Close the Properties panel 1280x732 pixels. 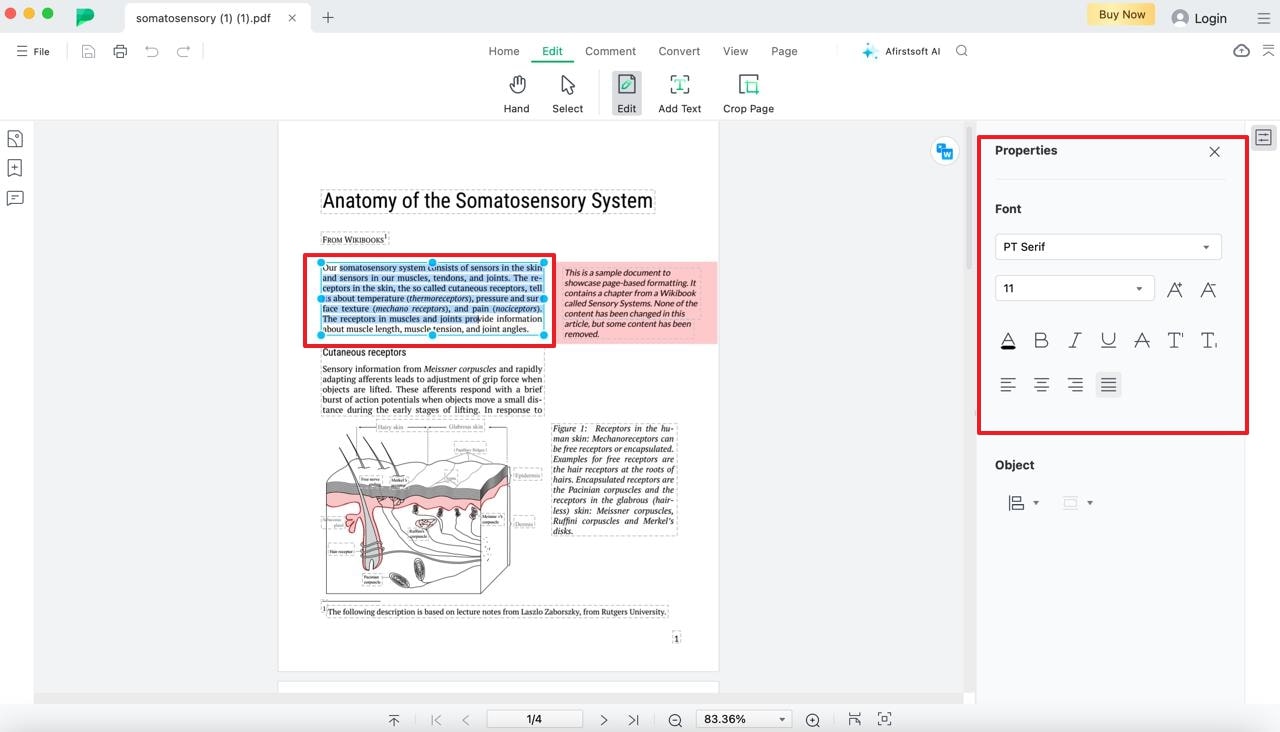click(1214, 152)
